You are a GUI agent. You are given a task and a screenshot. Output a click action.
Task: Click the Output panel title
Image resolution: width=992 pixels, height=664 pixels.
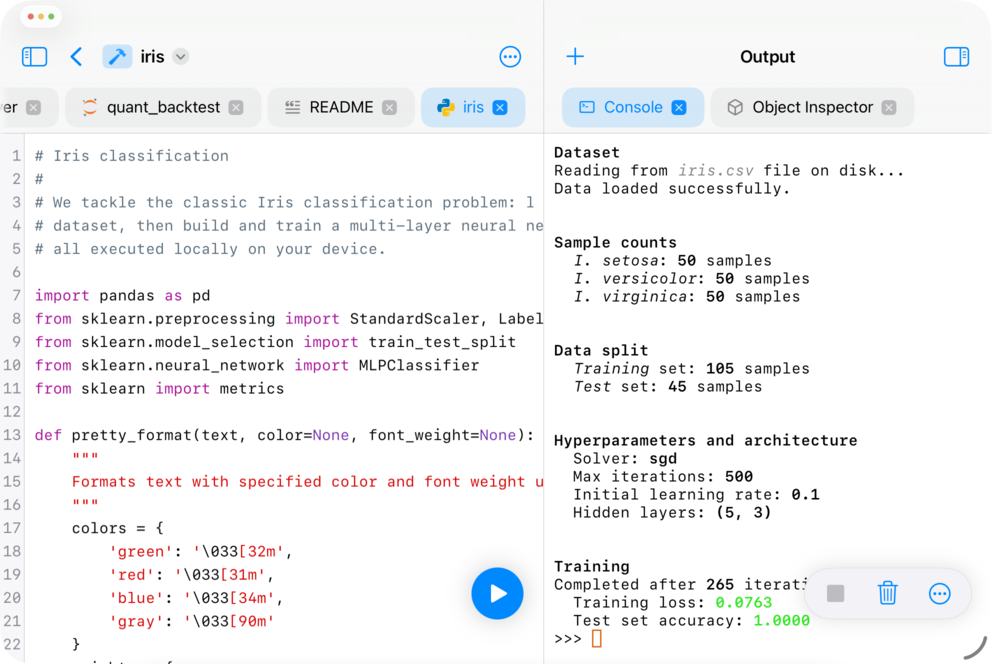click(x=767, y=57)
